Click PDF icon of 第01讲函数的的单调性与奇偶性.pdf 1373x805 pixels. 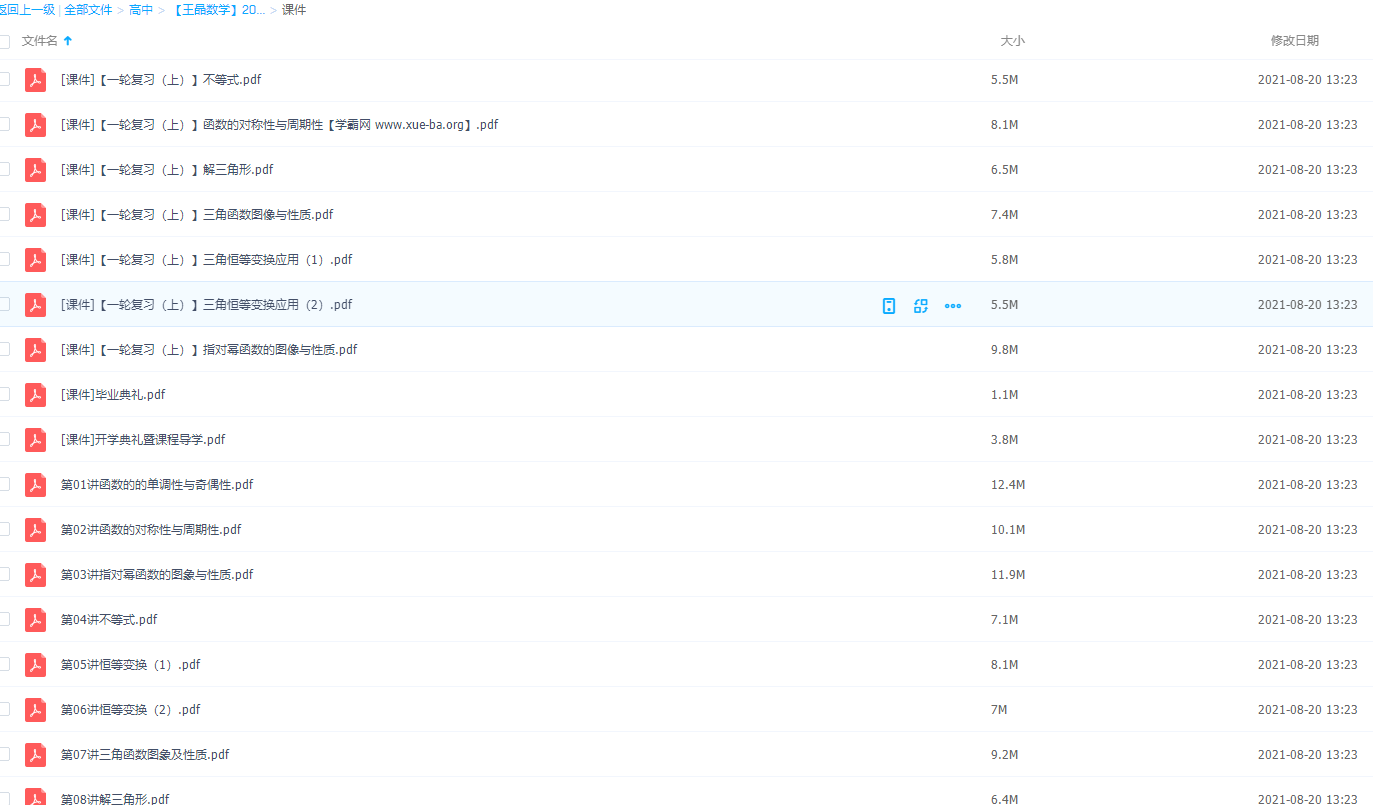point(36,485)
